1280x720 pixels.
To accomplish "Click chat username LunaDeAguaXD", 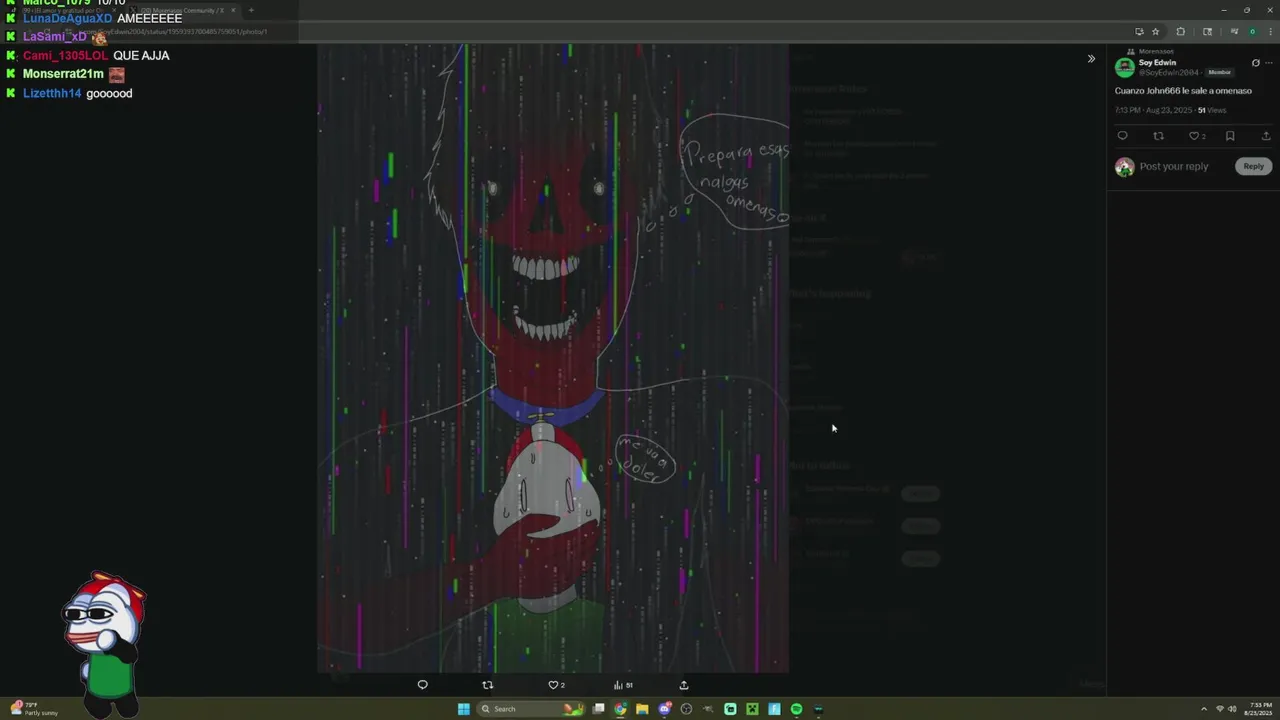I will (x=67, y=18).
